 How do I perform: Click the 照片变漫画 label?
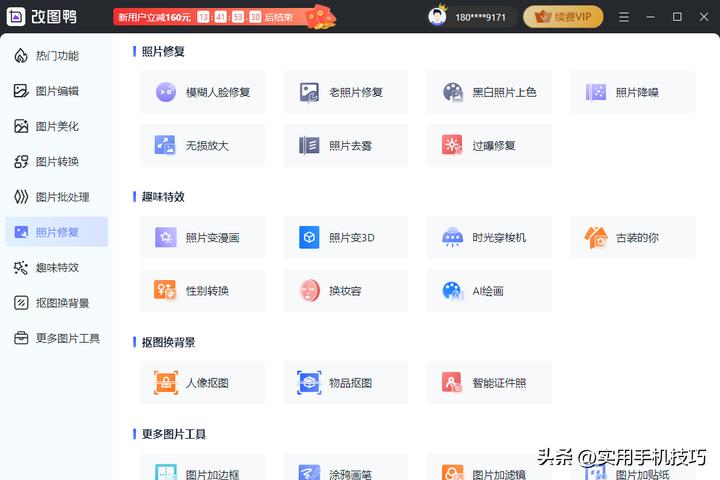coord(212,238)
